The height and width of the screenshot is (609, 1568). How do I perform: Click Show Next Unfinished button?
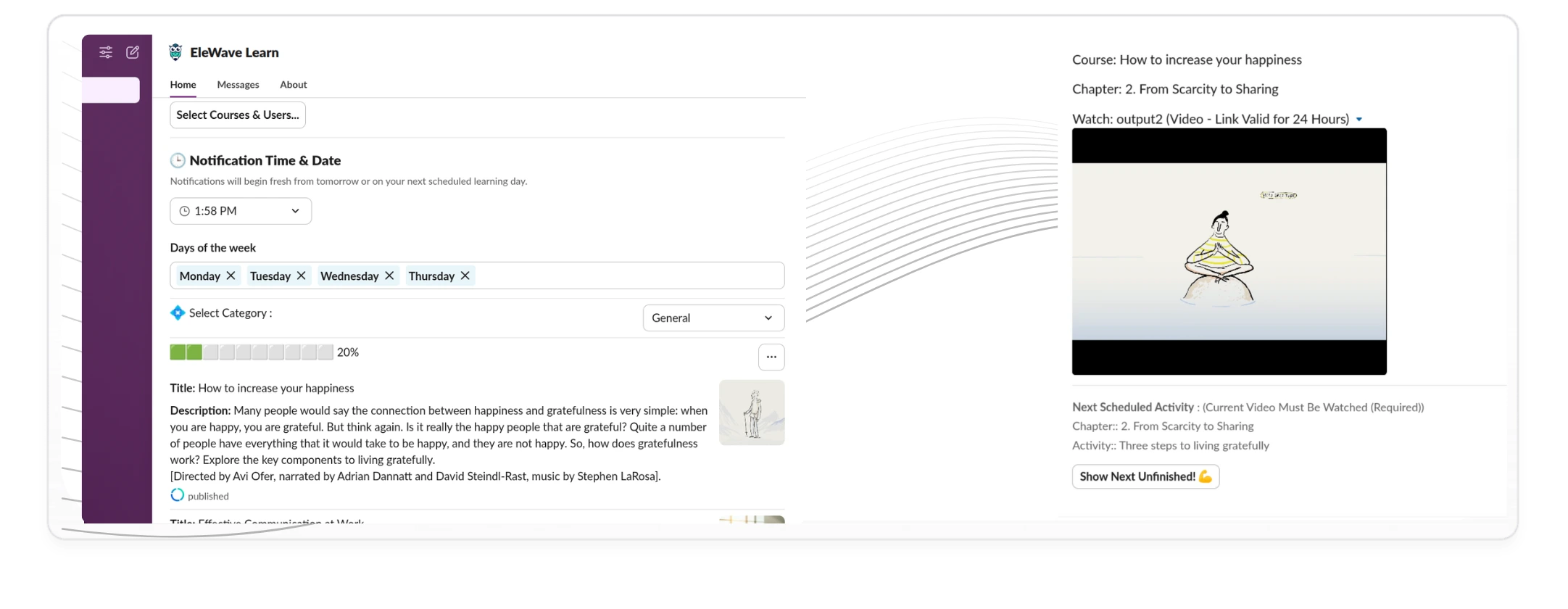tap(1145, 476)
